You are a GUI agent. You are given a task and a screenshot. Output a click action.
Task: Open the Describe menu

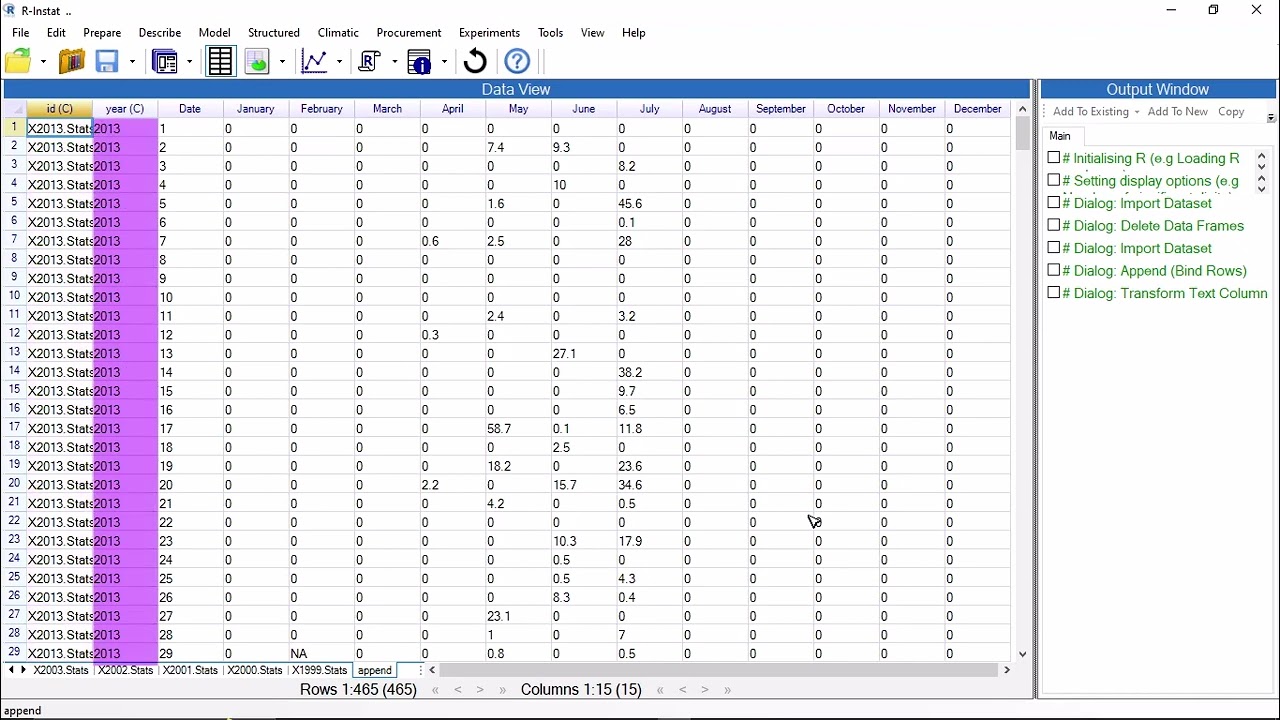[x=160, y=33]
